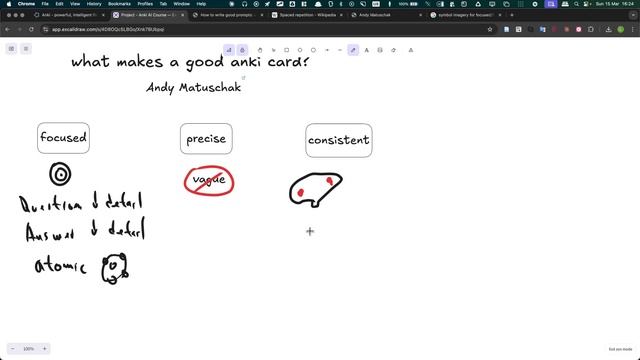Switch to 'symbol imagery for focused' tab

tap(465, 15)
